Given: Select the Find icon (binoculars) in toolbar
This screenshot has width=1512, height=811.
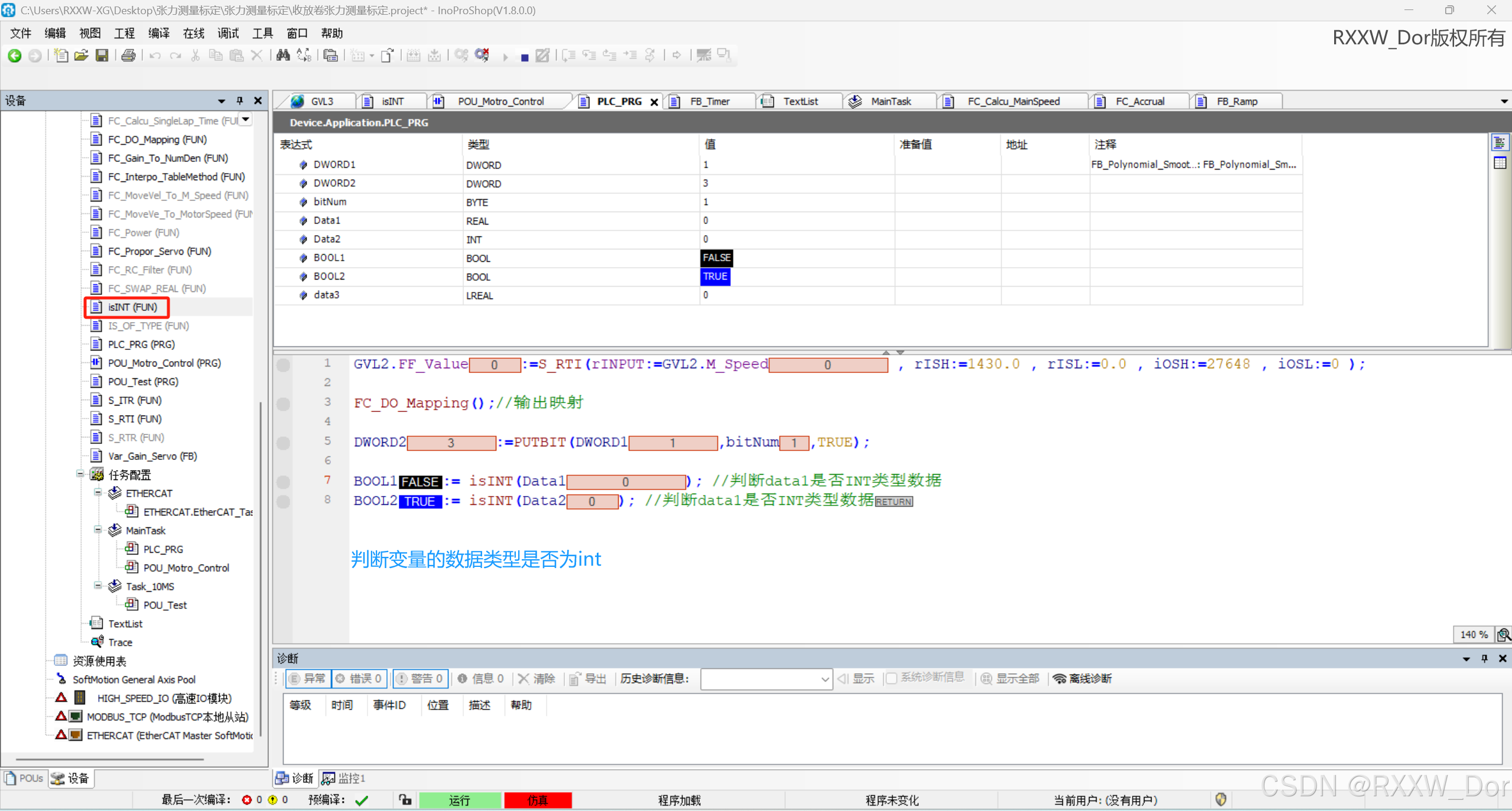Looking at the screenshot, I should pos(282,55).
